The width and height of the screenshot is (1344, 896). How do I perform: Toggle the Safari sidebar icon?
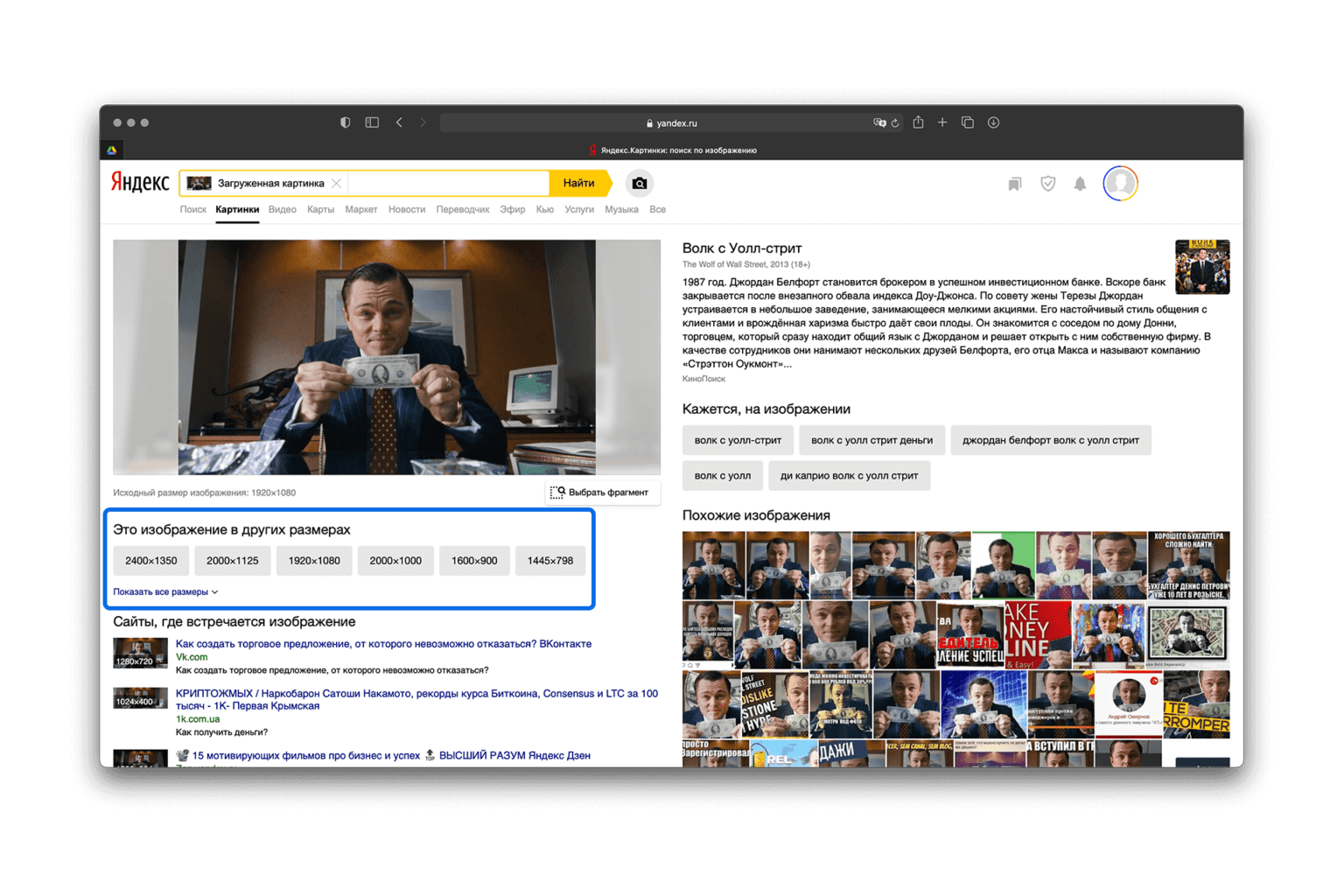[372, 122]
